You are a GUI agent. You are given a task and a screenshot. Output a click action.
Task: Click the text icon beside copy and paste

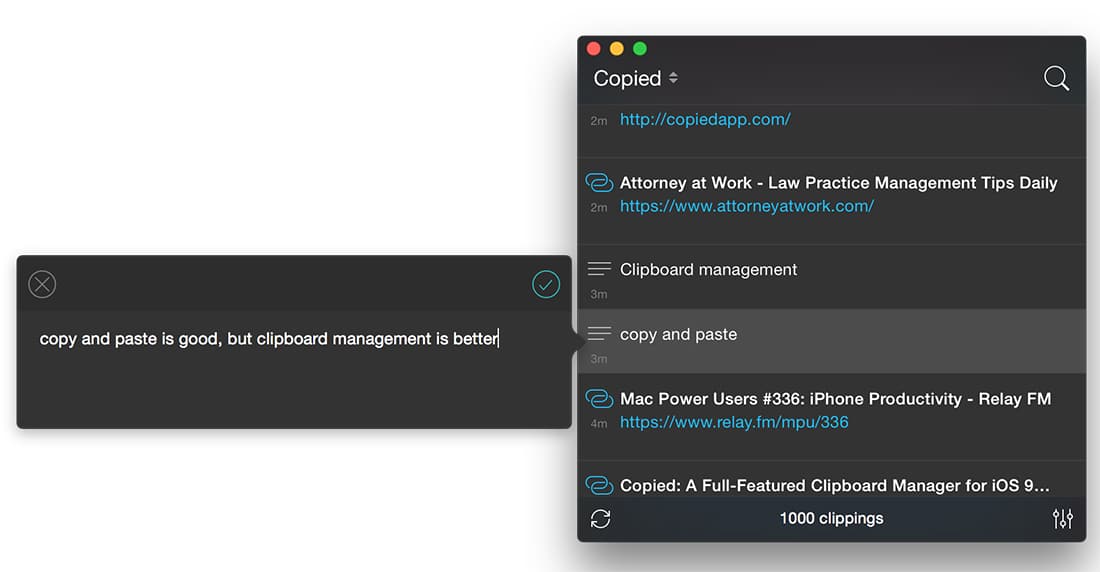(599, 333)
